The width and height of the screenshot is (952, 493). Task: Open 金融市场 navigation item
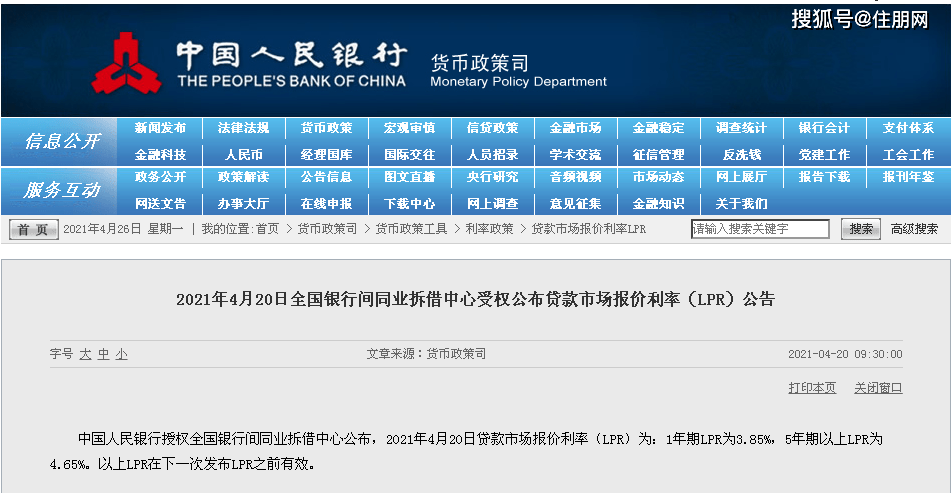tap(576, 128)
